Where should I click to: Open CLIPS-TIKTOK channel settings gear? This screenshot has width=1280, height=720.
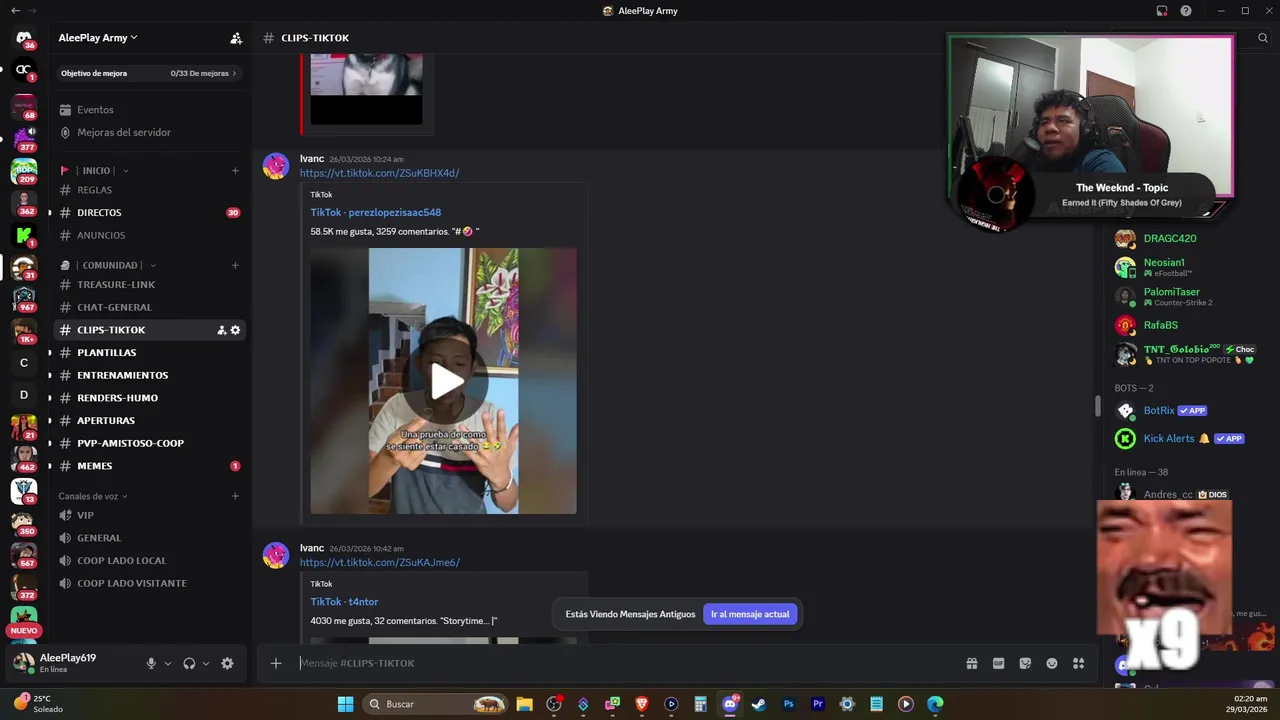tap(235, 330)
